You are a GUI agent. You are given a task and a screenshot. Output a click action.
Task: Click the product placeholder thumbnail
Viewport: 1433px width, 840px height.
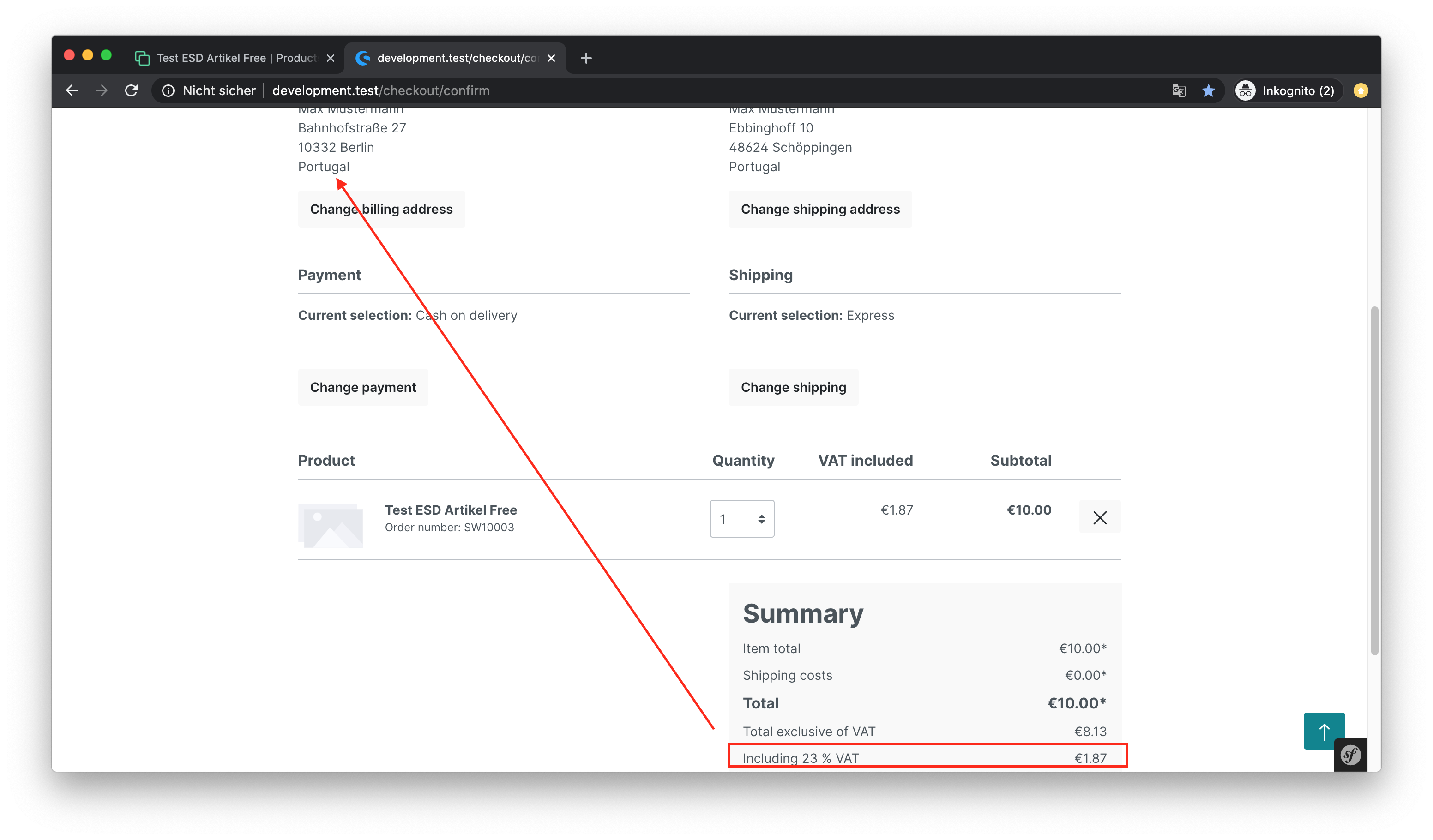click(x=331, y=525)
